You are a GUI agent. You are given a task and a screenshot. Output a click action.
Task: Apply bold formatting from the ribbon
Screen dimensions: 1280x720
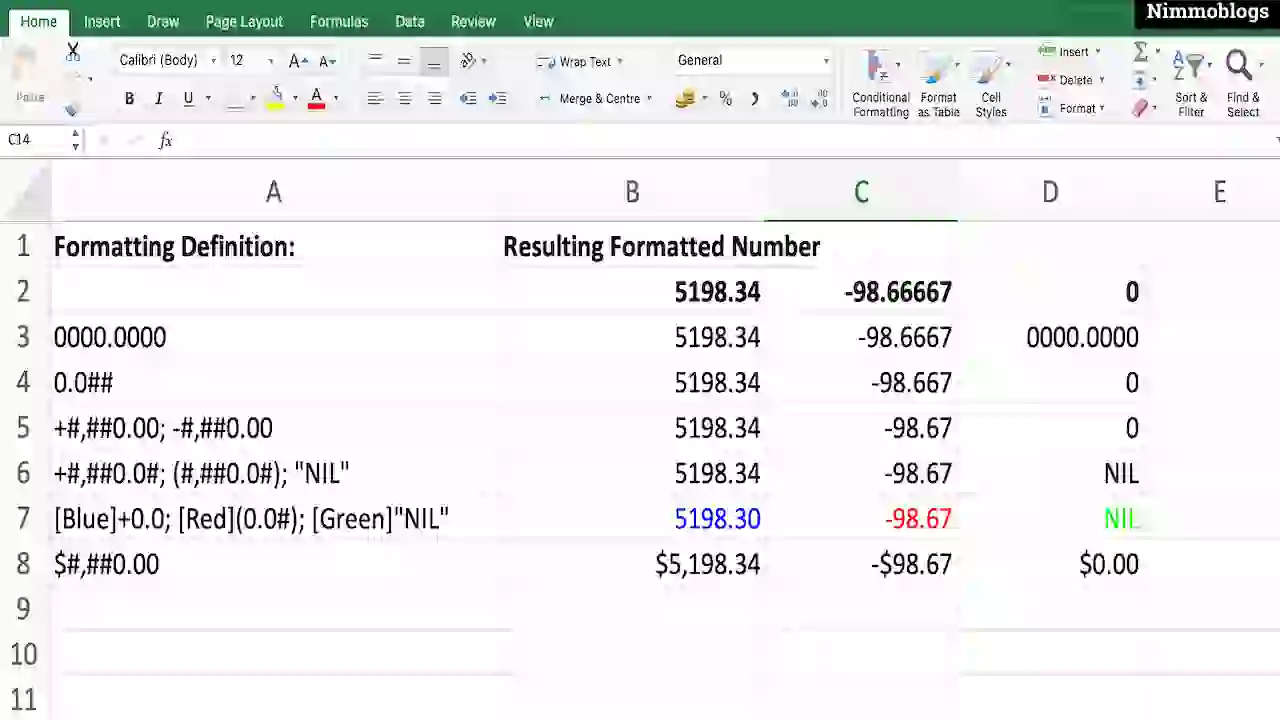click(129, 98)
